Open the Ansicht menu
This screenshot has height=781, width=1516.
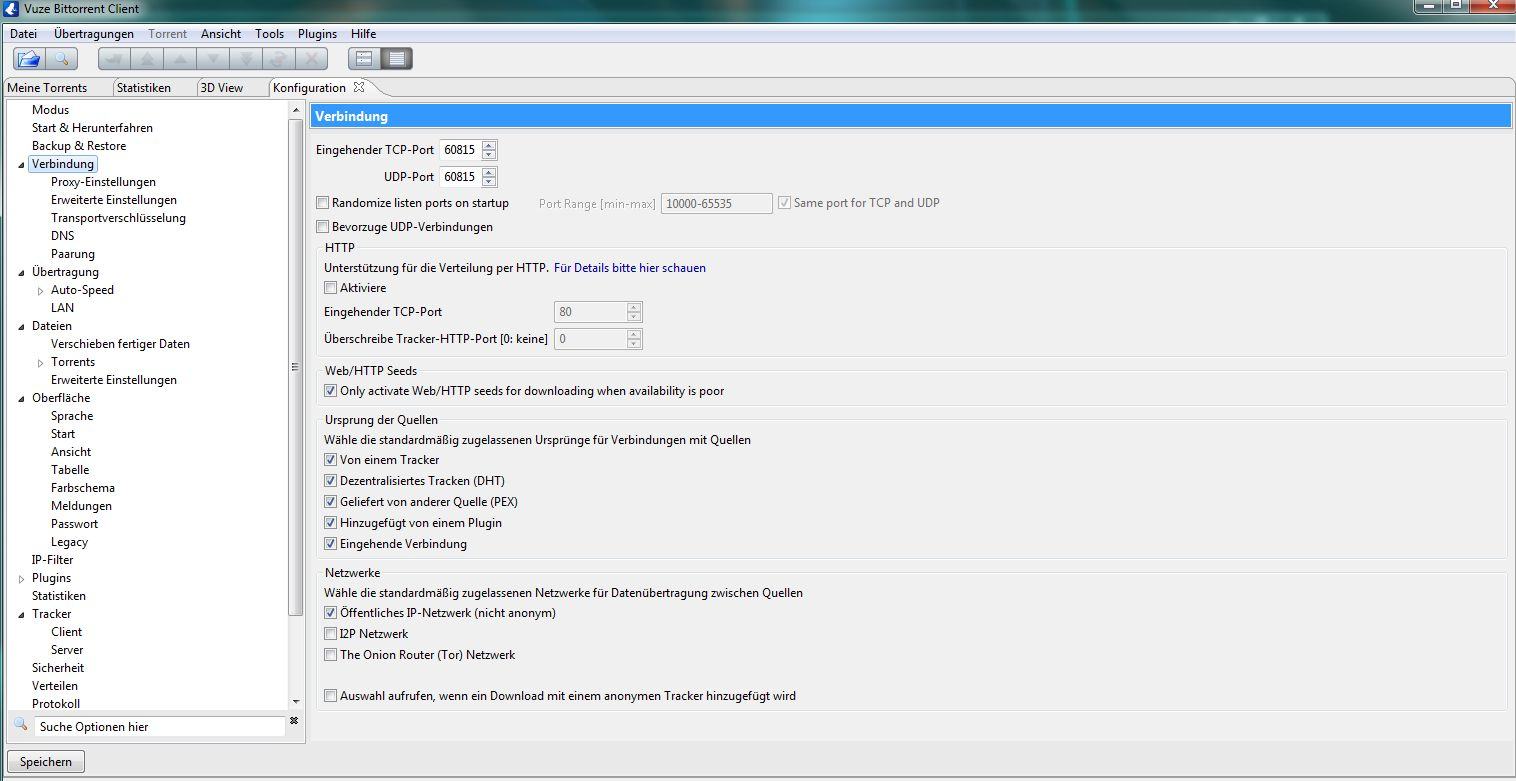(221, 34)
